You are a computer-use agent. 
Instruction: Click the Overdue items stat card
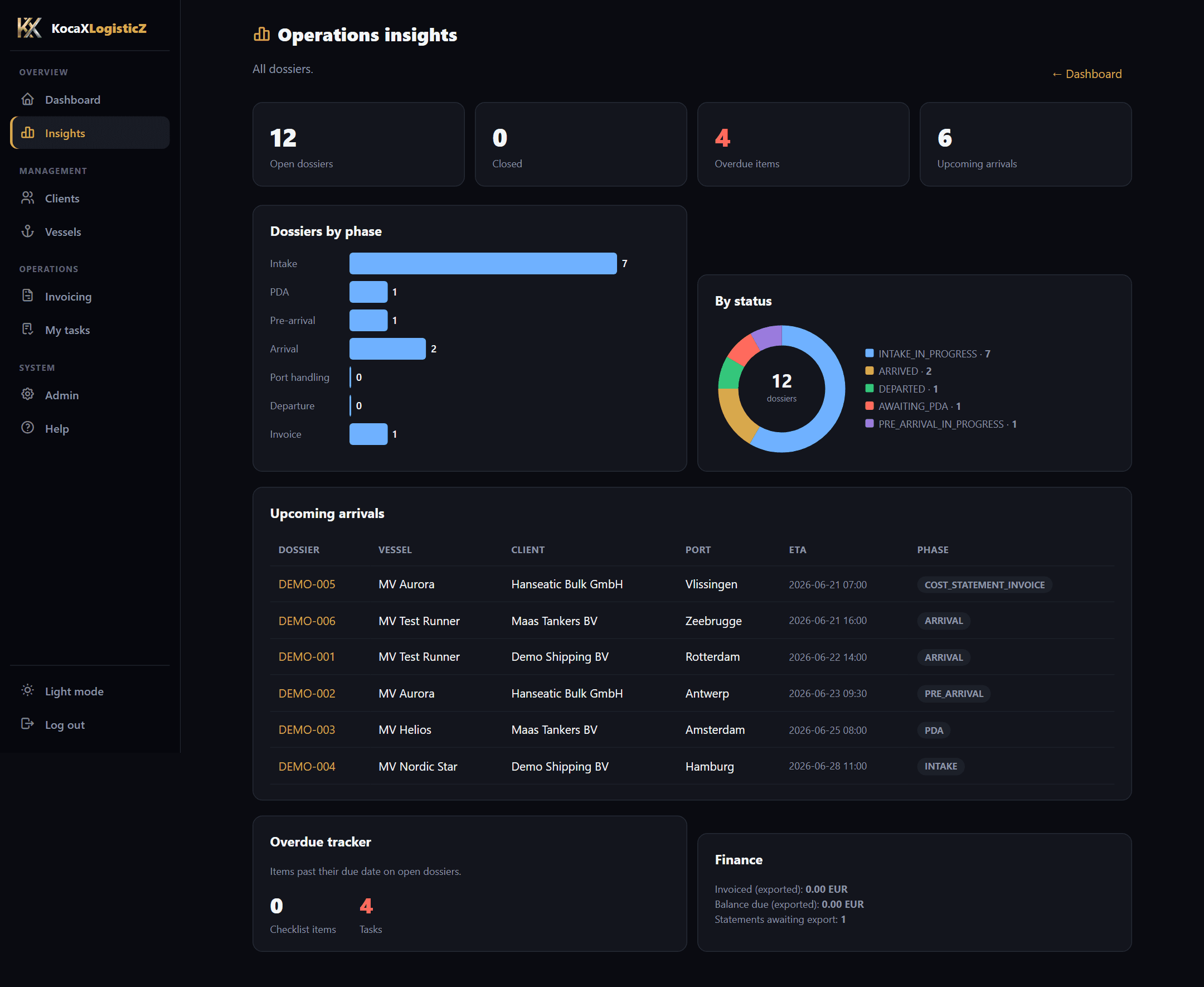pos(803,144)
